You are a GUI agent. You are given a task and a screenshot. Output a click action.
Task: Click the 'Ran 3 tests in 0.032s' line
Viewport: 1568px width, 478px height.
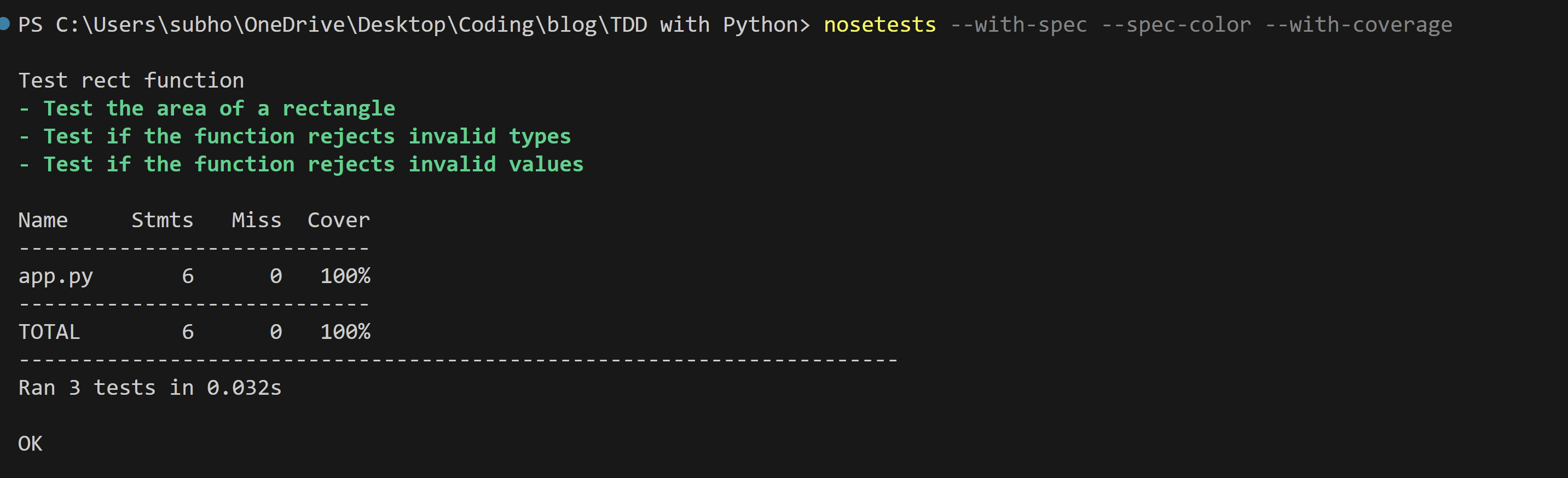(x=150, y=388)
